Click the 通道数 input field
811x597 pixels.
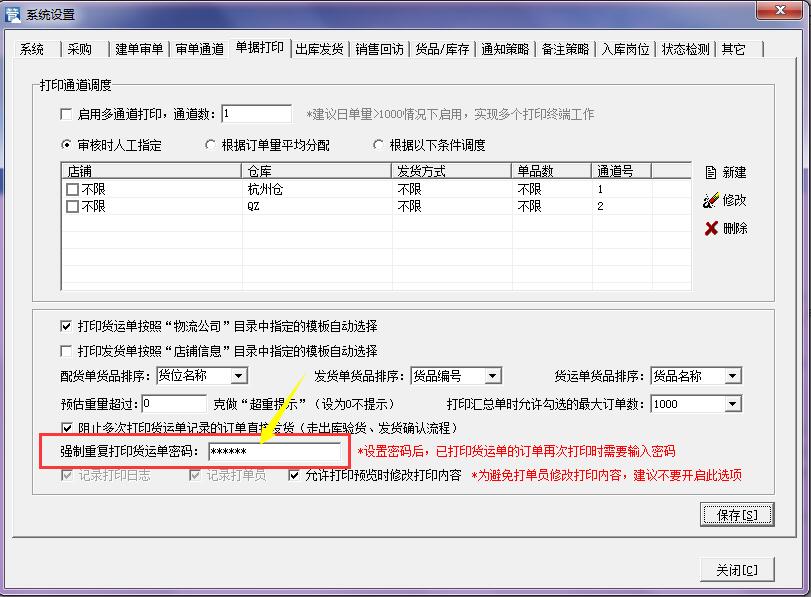(x=257, y=114)
